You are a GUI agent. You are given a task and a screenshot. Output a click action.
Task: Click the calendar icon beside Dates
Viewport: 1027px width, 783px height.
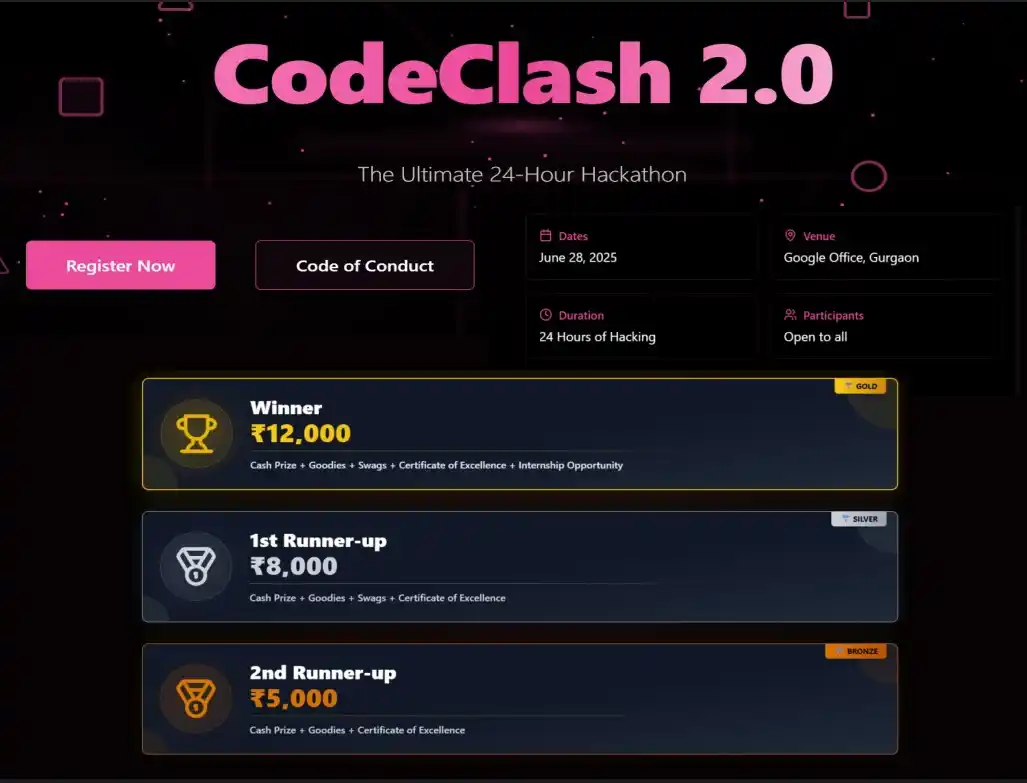[x=546, y=235]
